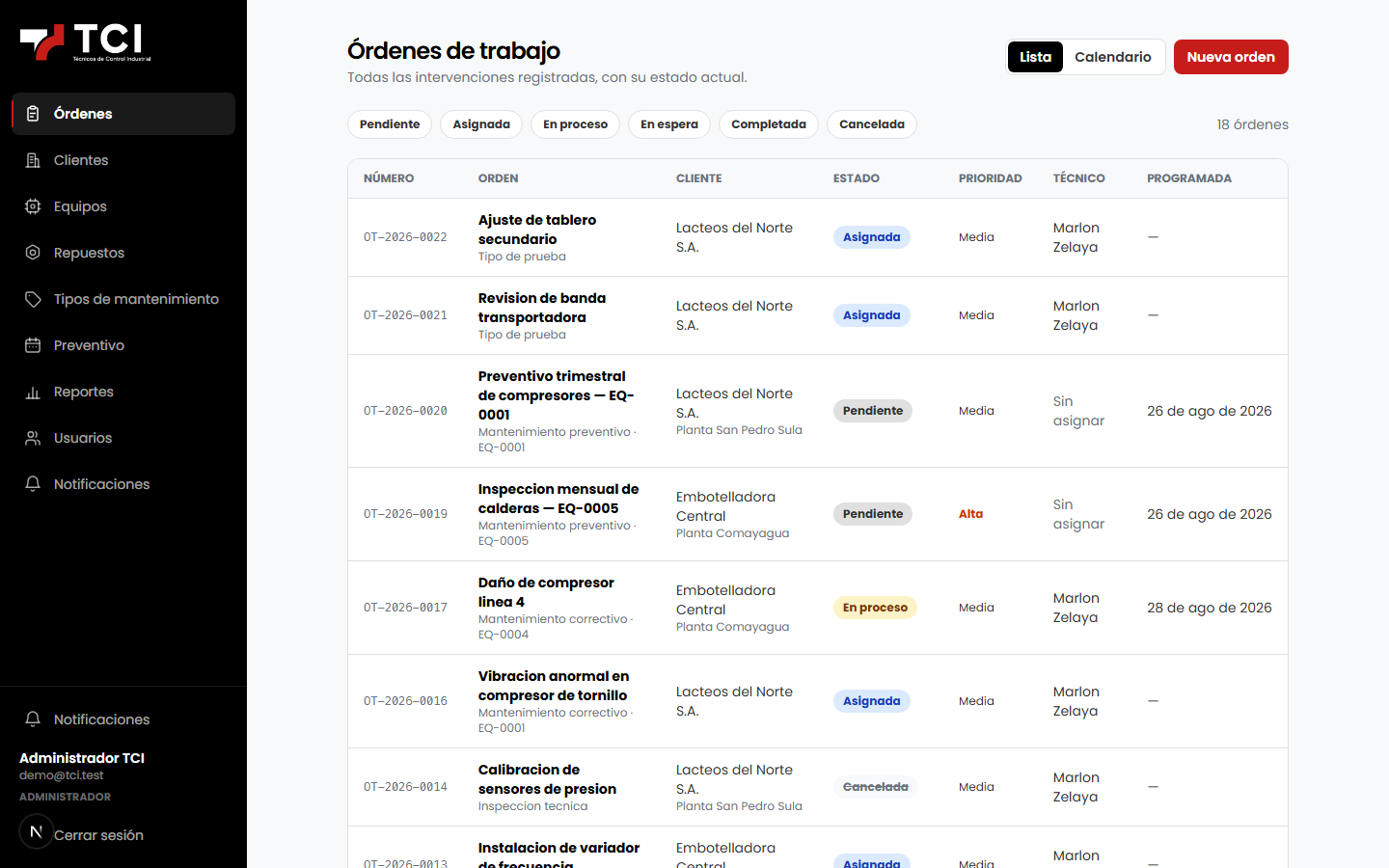Click the Clientes building icon
This screenshot has width=1389, height=868.
33,160
